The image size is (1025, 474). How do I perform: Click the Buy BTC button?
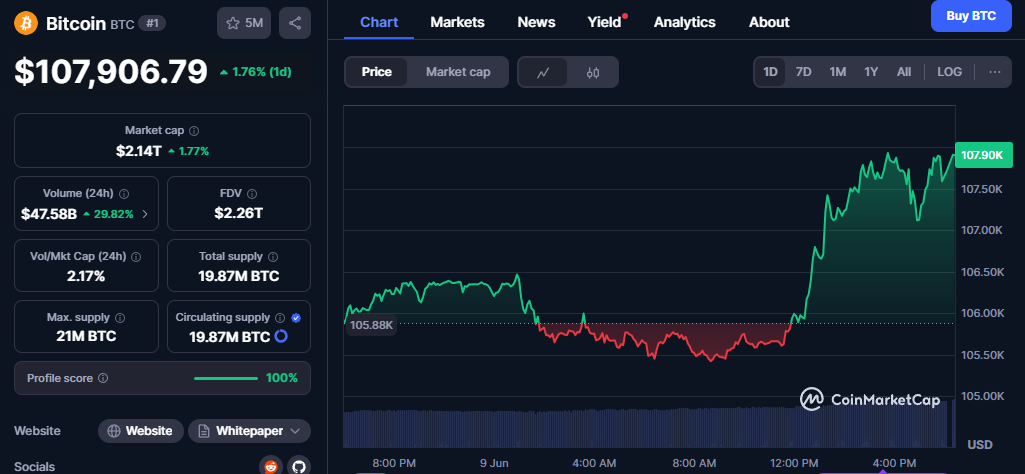point(971,16)
